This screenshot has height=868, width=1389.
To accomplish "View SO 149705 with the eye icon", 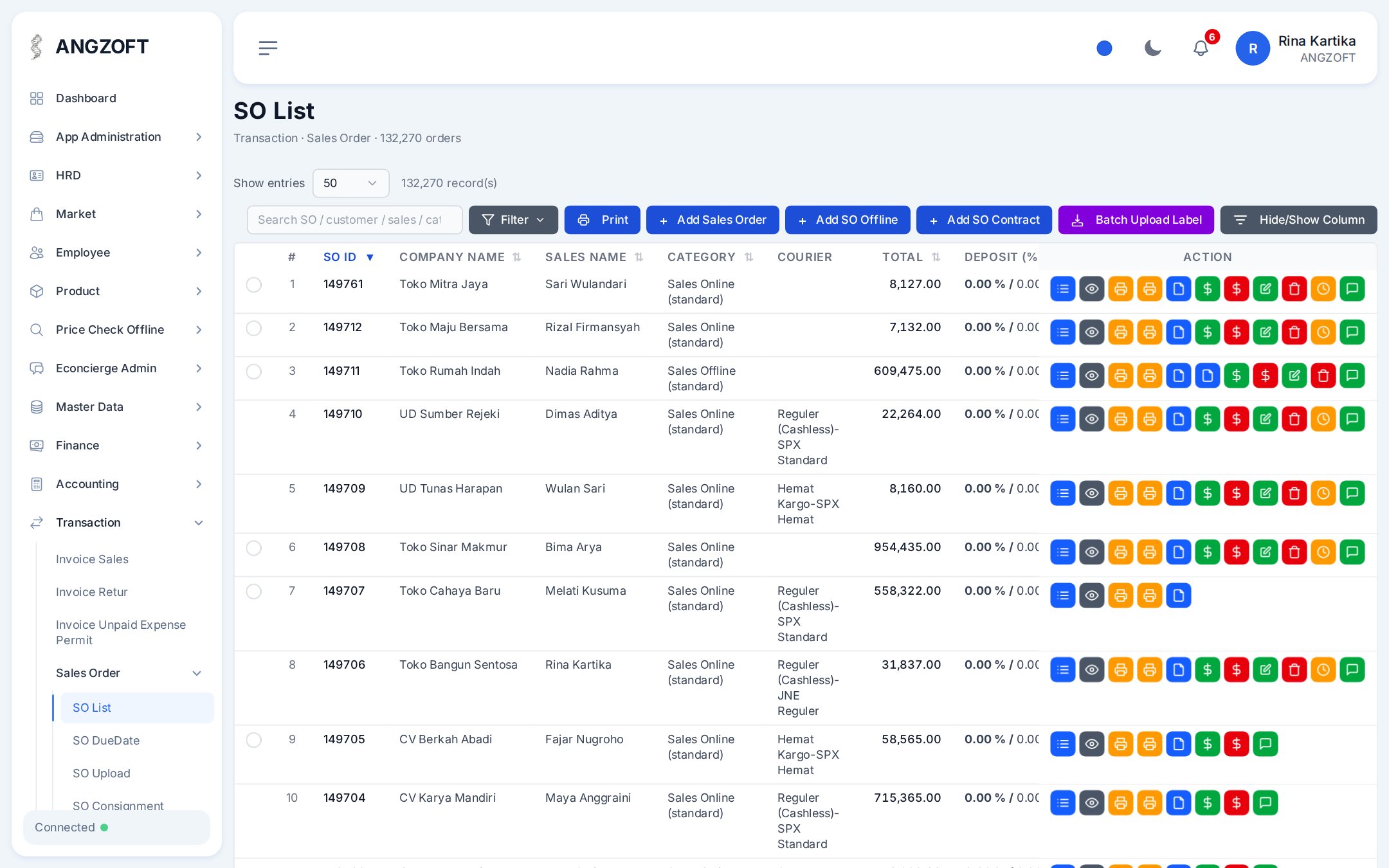I will pyautogui.click(x=1092, y=744).
